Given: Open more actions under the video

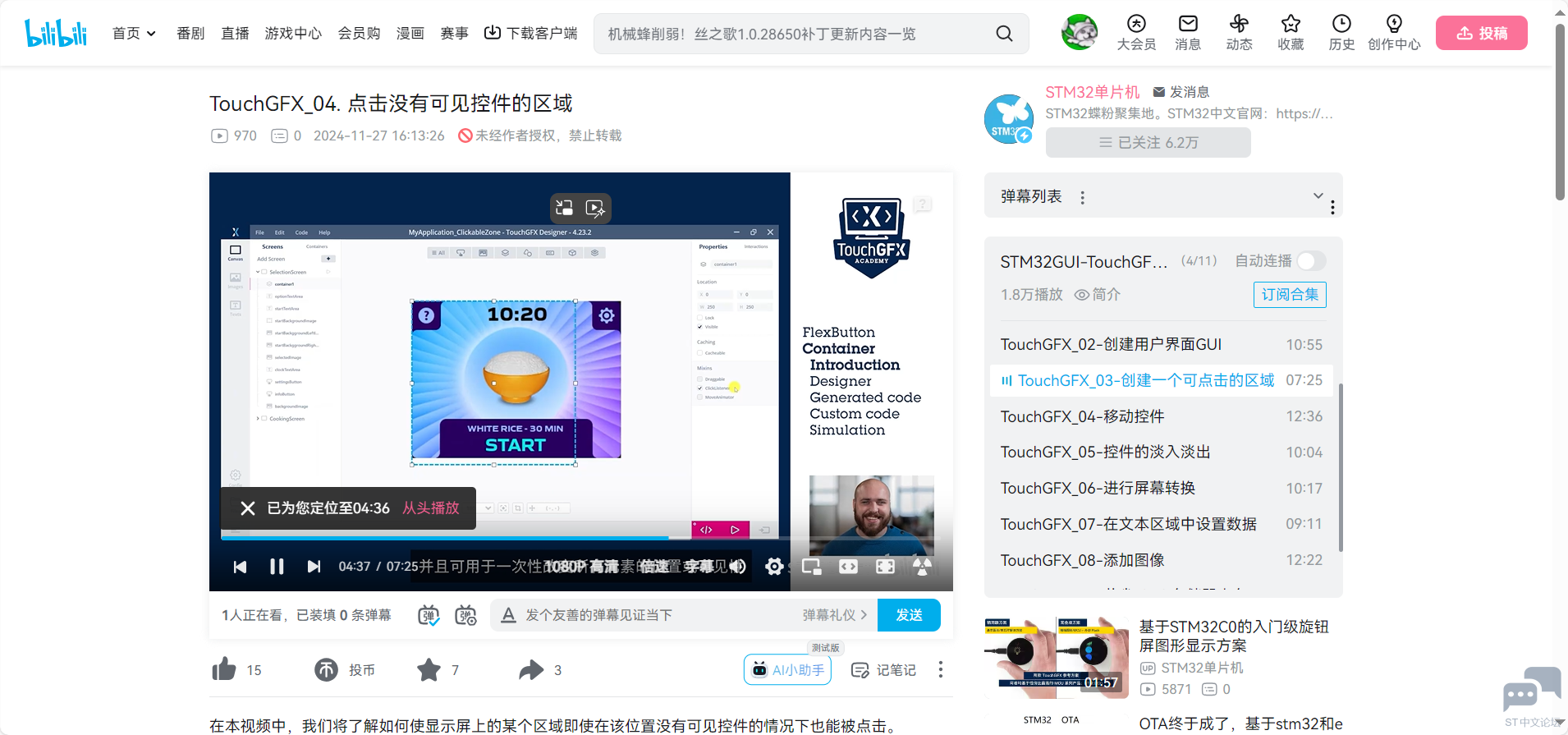Looking at the screenshot, I should [x=941, y=670].
